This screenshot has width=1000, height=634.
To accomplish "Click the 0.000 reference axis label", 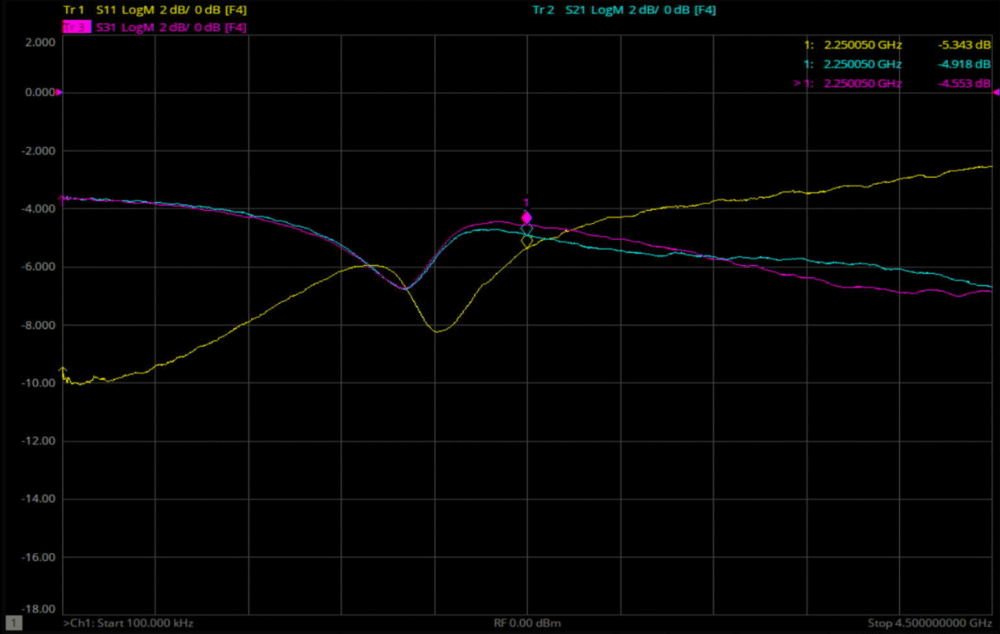I will coord(39,92).
